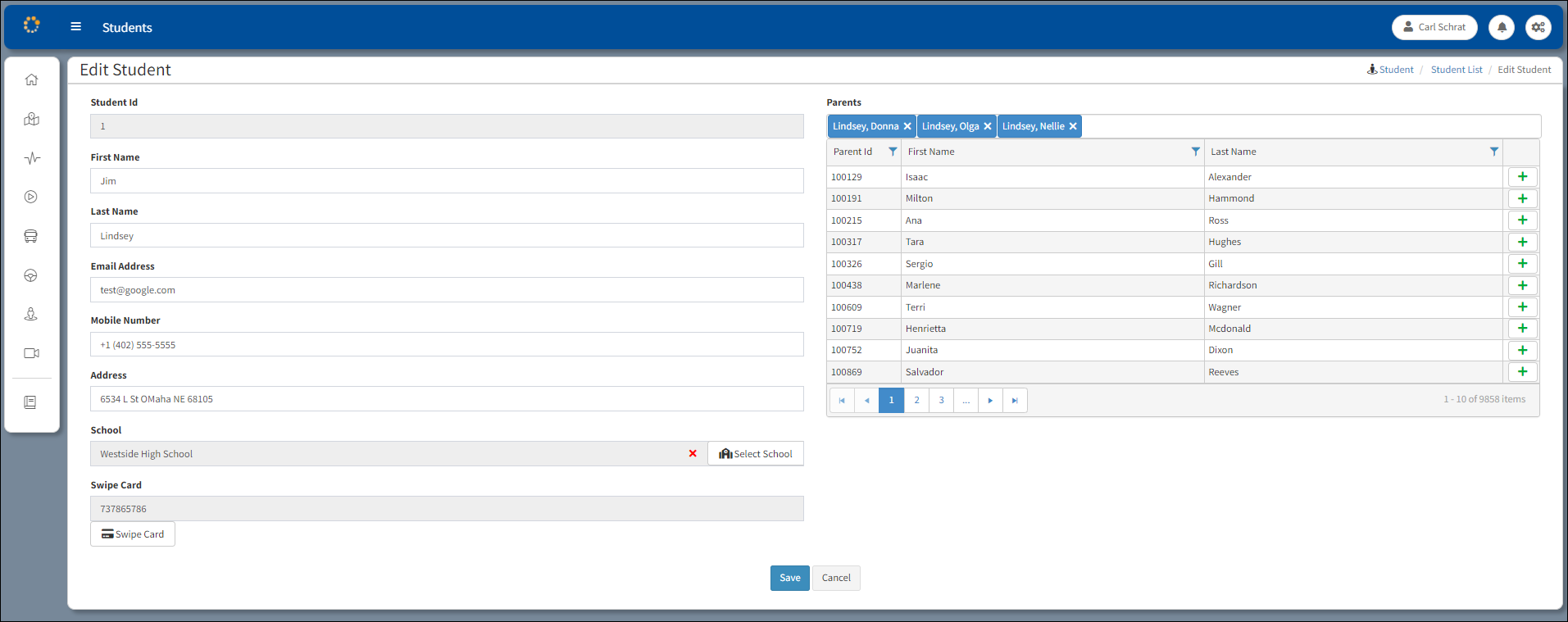Open Student List breadcrumb link
1568x622 pixels.
[x=1457, y=70]
